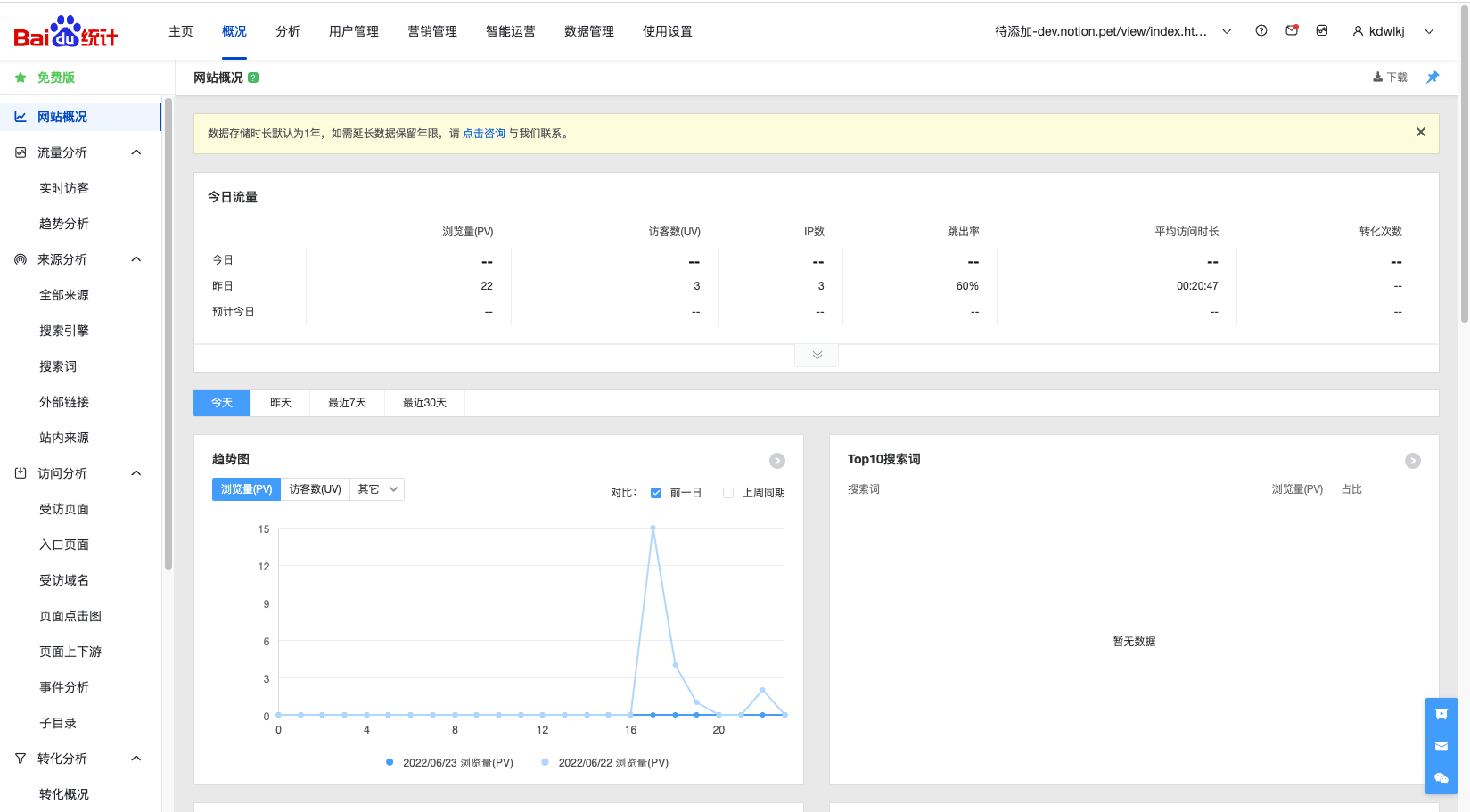Image resolution: width=1470 pixels, height=812 pixels.
Task: Click the report chart icon in header
Action: click(1322, 30)
